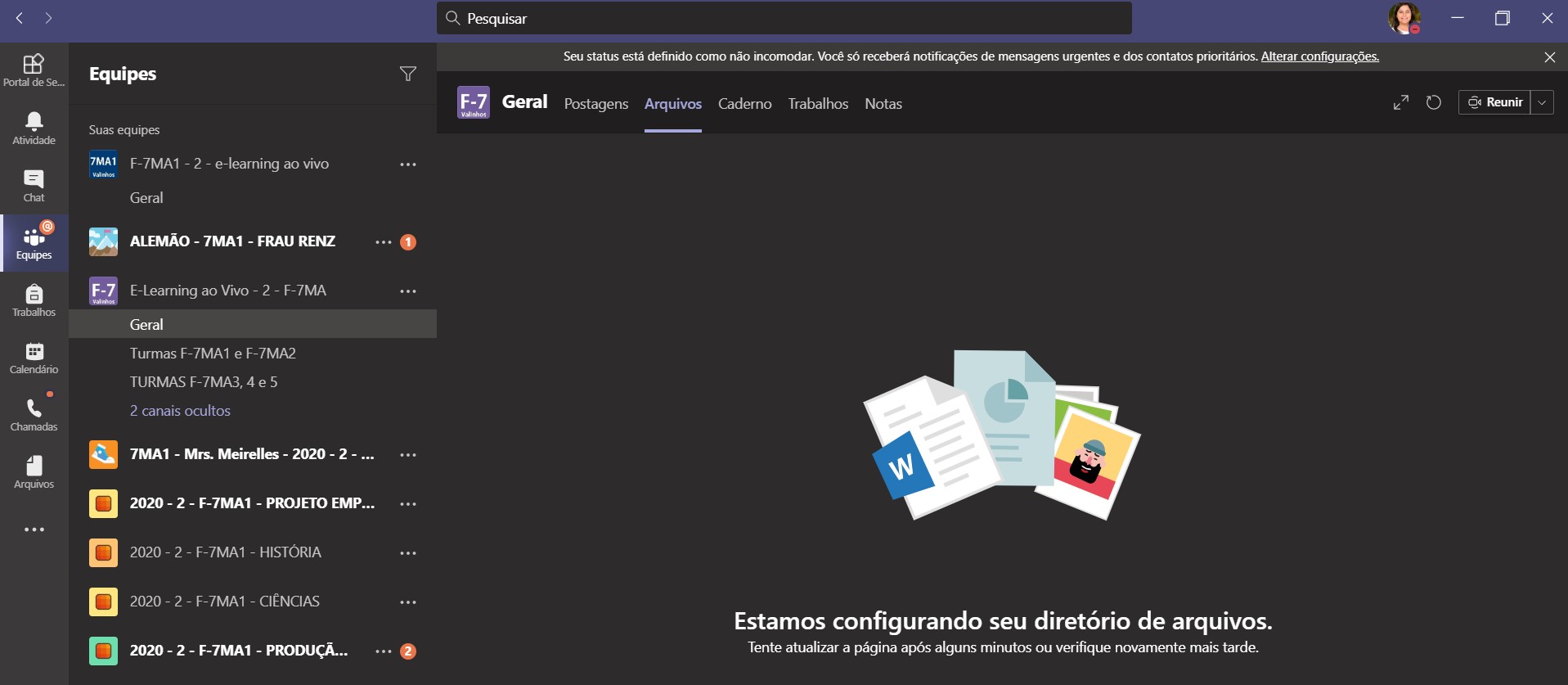The image size is (1568, 685).
Task: Click the Suas equipes heading
Action: coord(124,130)
